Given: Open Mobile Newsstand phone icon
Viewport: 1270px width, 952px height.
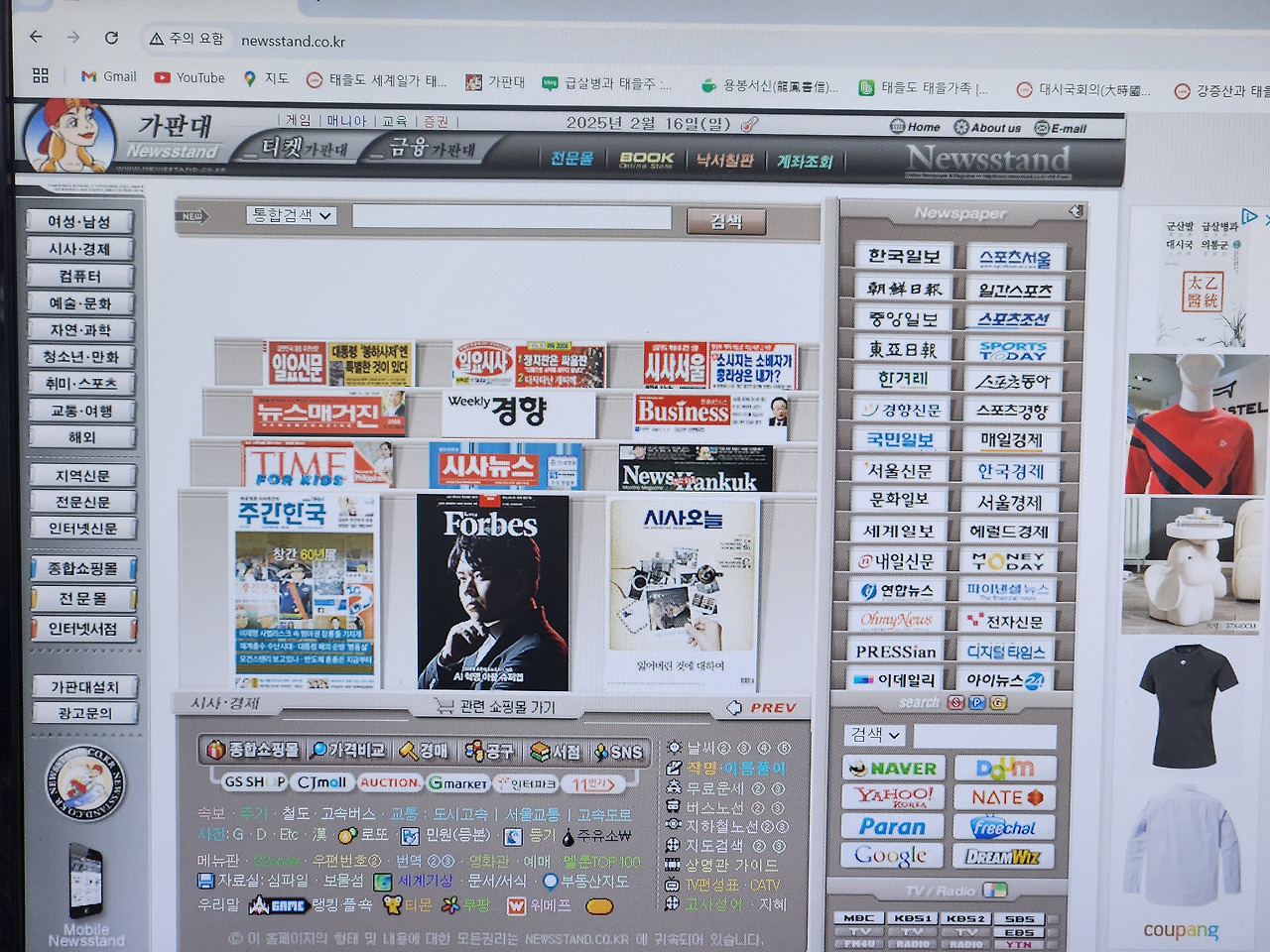Looking at the screenshot, I should (86, 882).
